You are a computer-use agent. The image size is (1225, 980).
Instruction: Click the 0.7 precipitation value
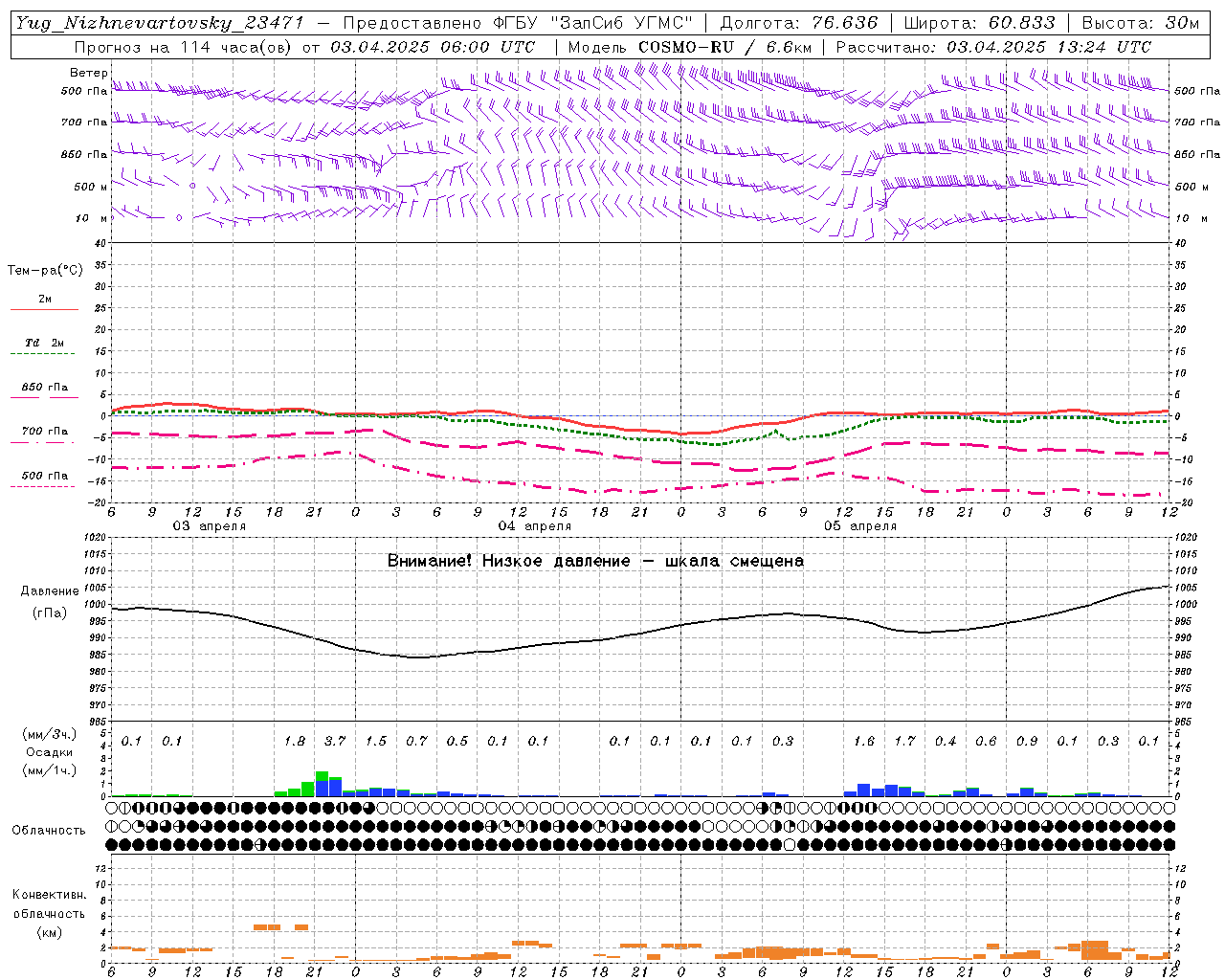click(416, 741)
